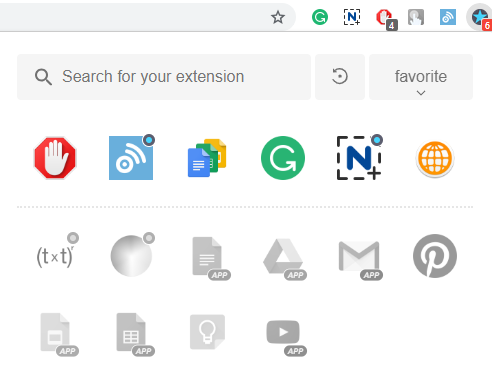492x390 pixels.
Task: Click the green Grammarly extension in list
Action: pyautogui.click(x=283, y=158)
